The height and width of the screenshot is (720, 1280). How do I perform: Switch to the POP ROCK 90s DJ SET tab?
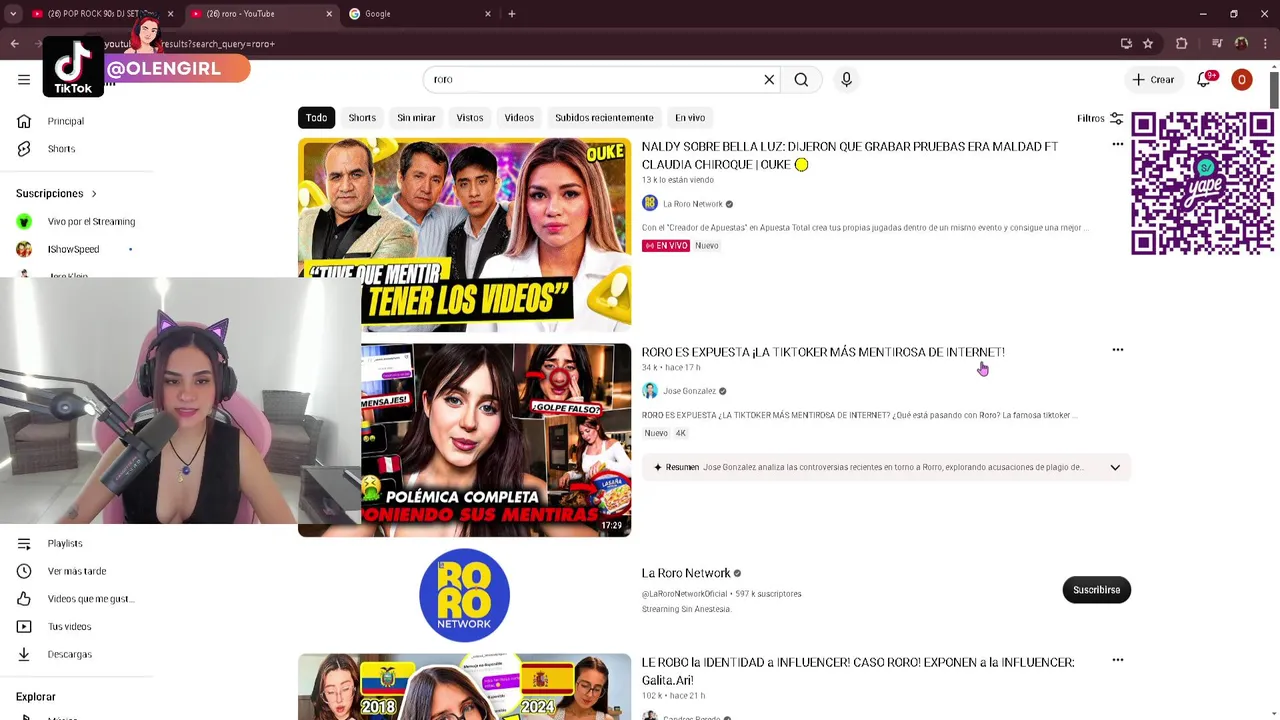(95, 14)
